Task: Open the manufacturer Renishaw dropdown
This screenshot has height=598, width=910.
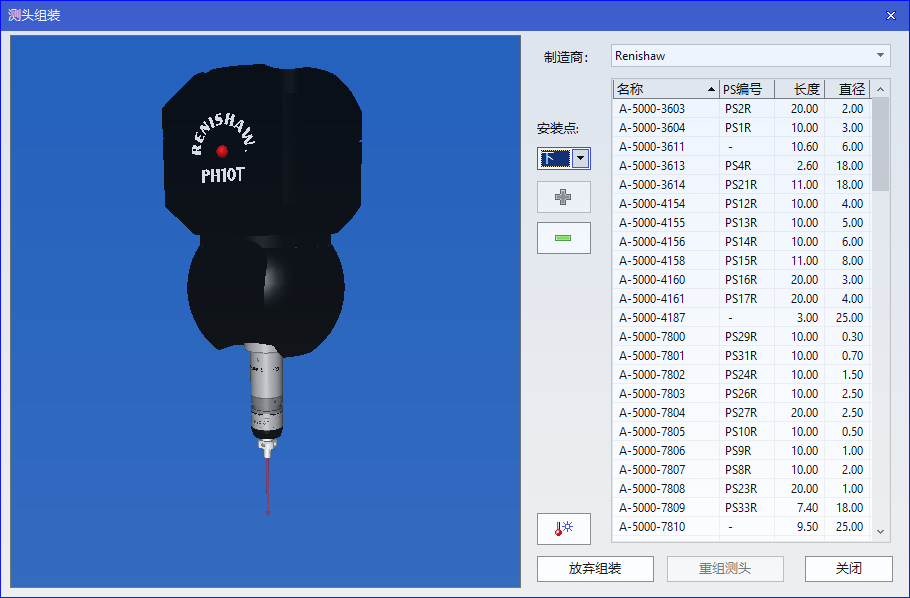Action: (x=750, y=56)
